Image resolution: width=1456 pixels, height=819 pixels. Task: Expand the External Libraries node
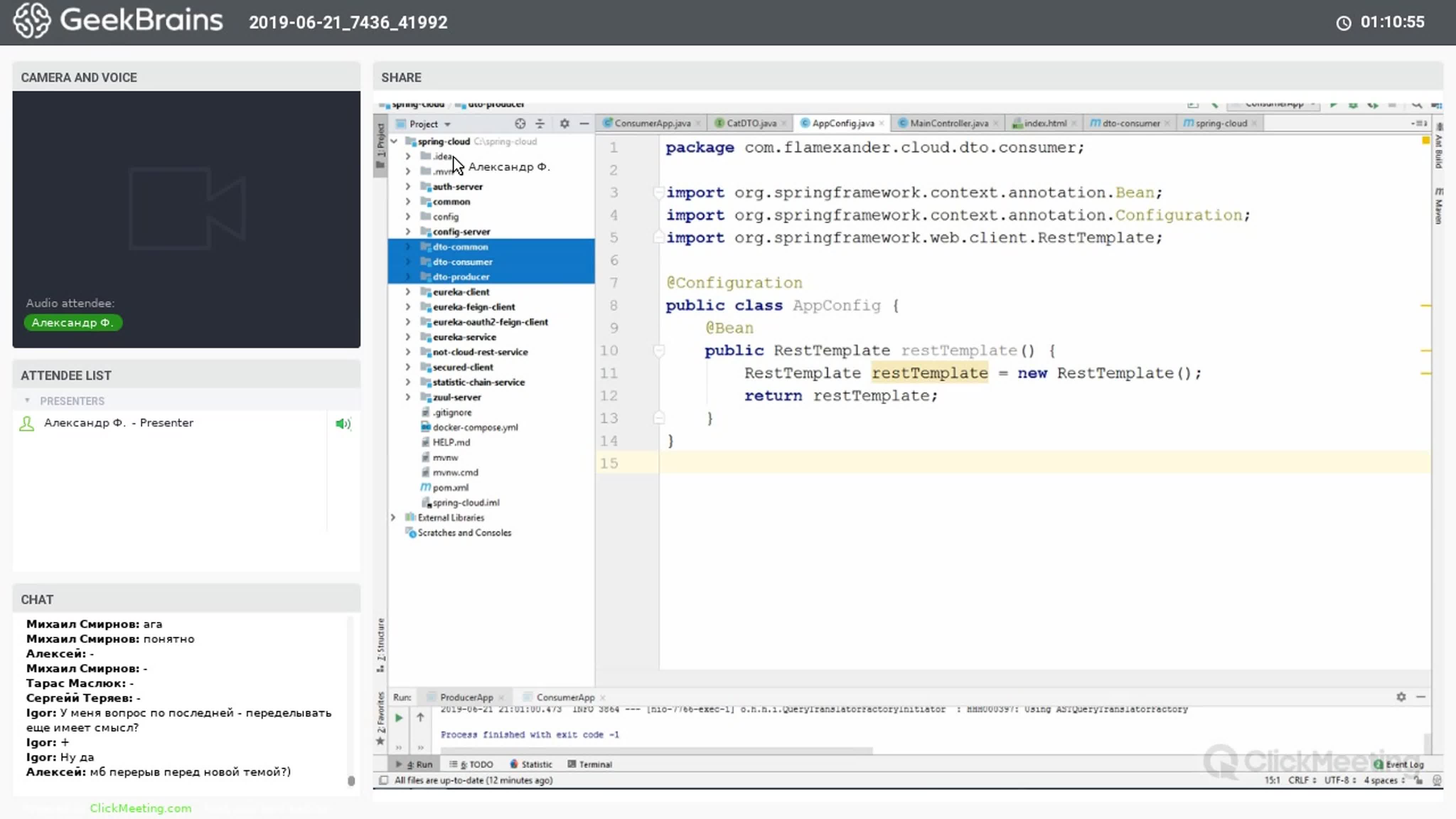click(393, 518)
